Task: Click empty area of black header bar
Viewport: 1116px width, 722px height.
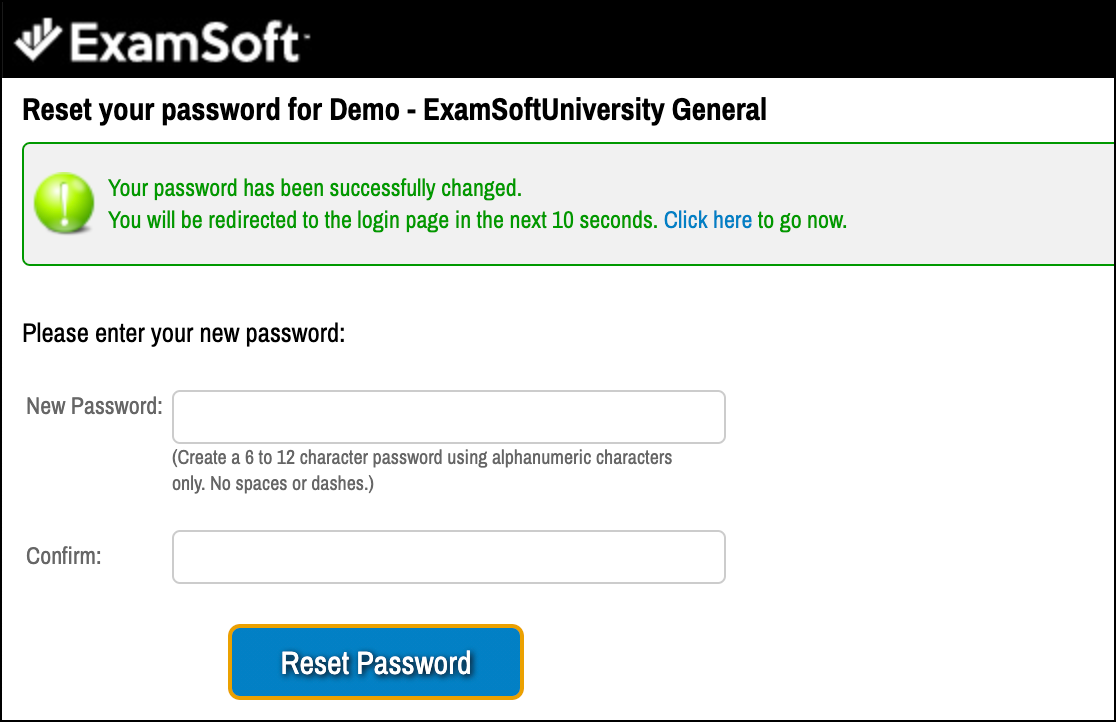Action: [x=700, y=40]
